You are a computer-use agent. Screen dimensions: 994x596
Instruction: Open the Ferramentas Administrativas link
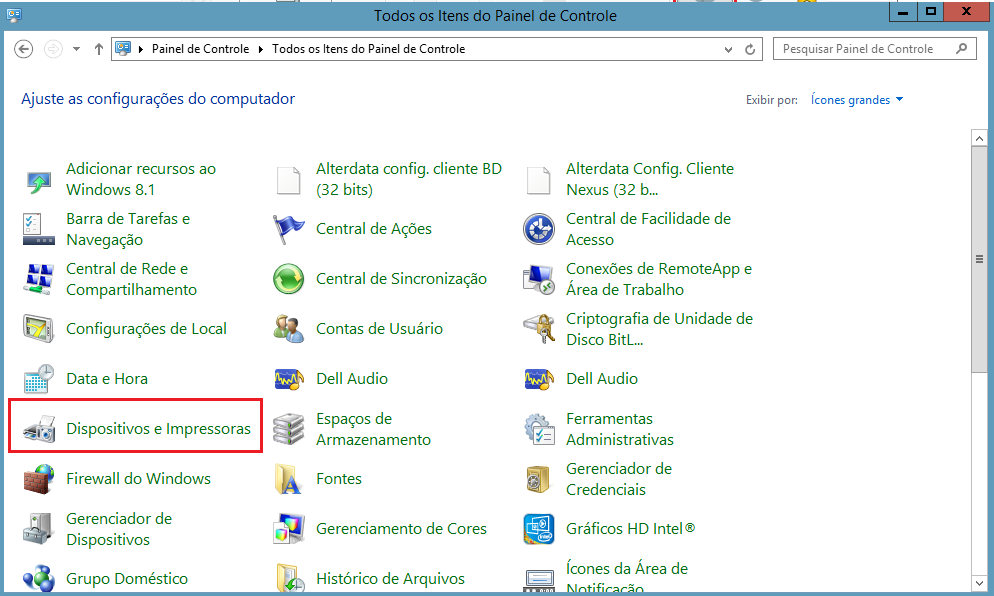coord(619,429)
